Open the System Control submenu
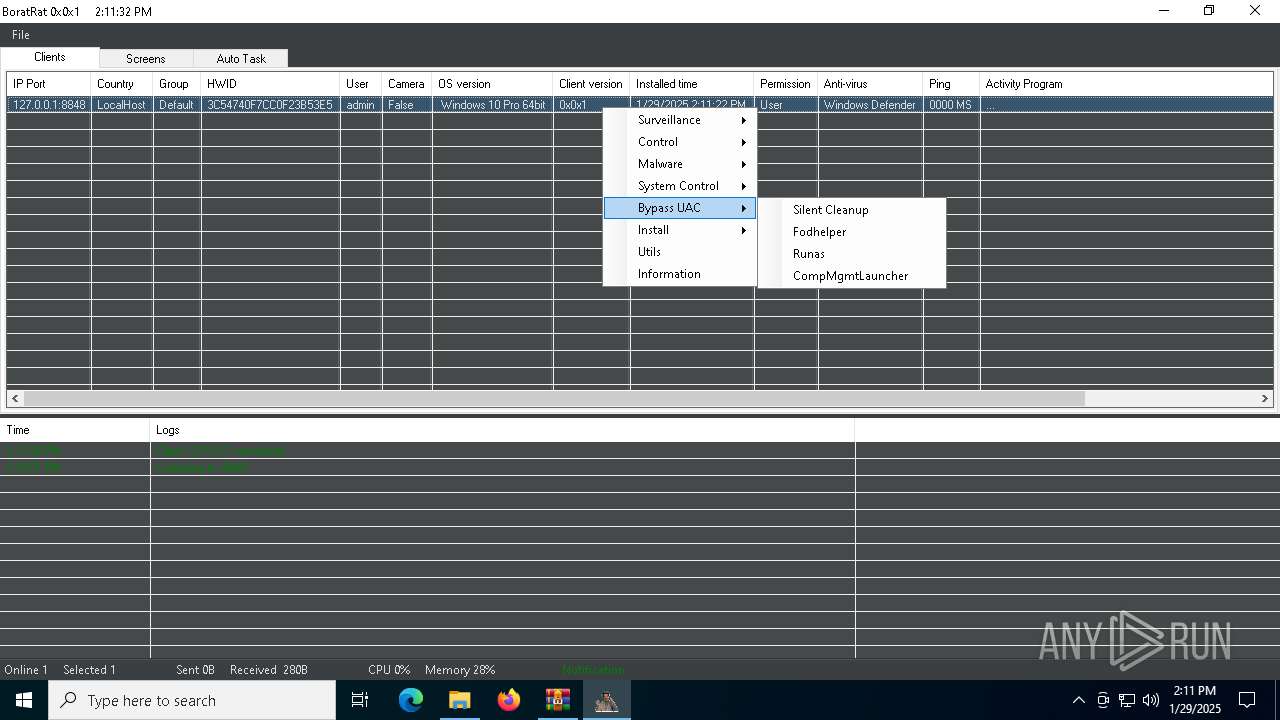1280x720 pixels. 680,186
